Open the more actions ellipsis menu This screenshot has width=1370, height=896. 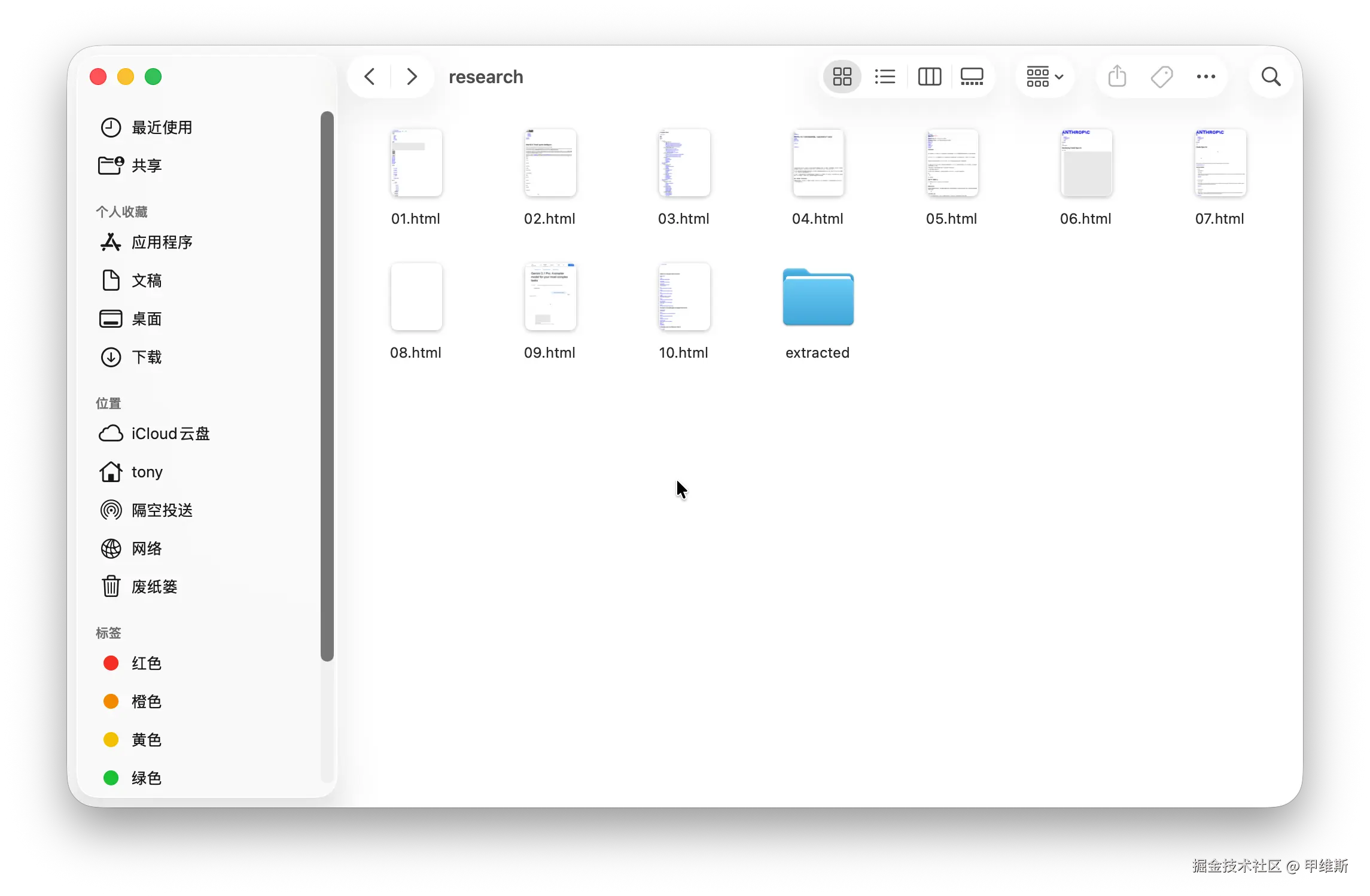pyautogui.click(x=1205, y=77)
